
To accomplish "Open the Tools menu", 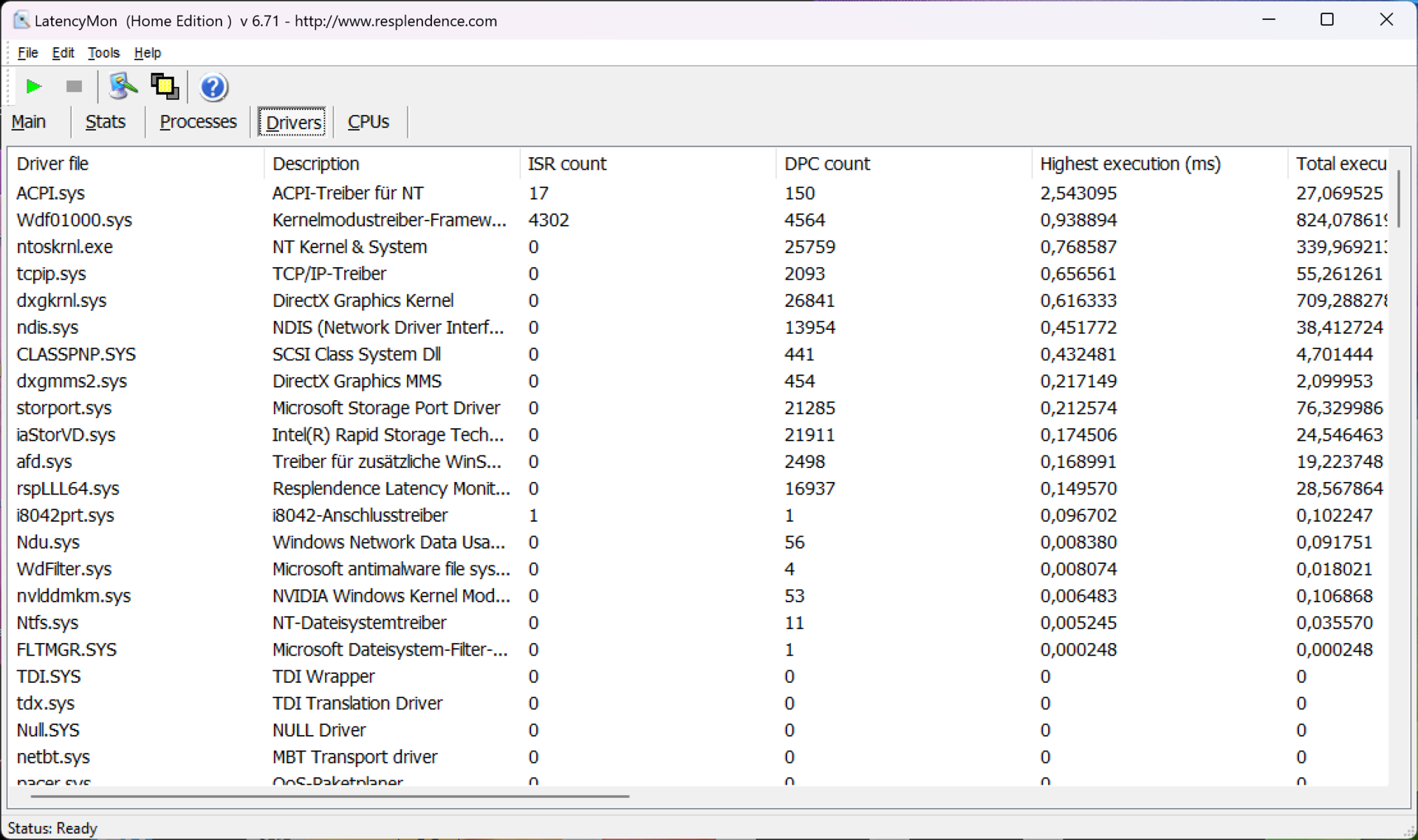I will [103, 52].
